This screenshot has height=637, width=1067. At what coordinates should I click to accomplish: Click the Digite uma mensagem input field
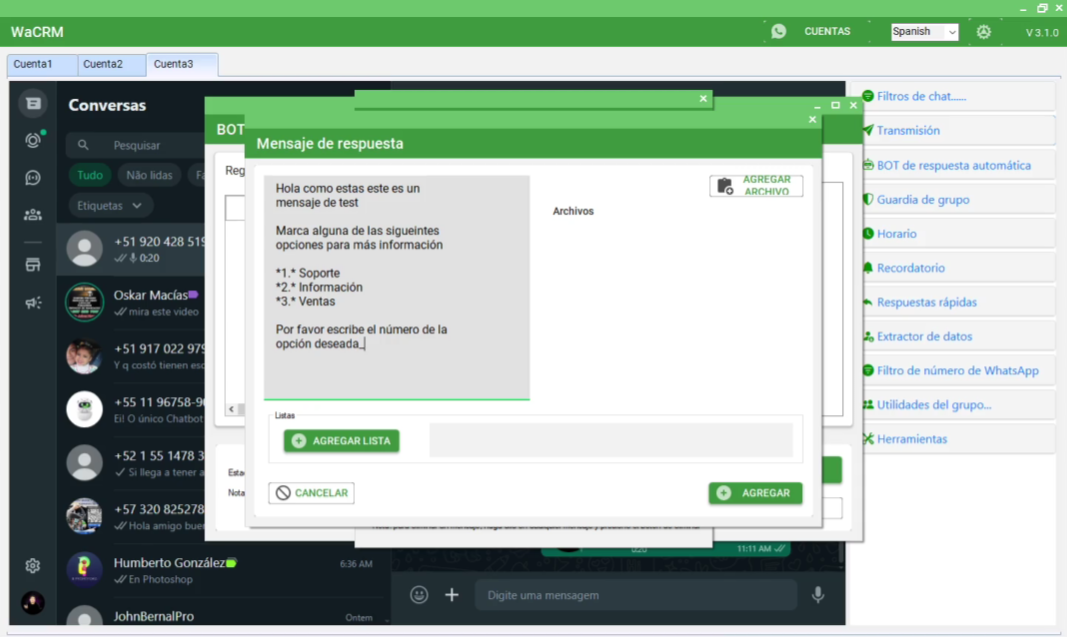tap(635, 594)
